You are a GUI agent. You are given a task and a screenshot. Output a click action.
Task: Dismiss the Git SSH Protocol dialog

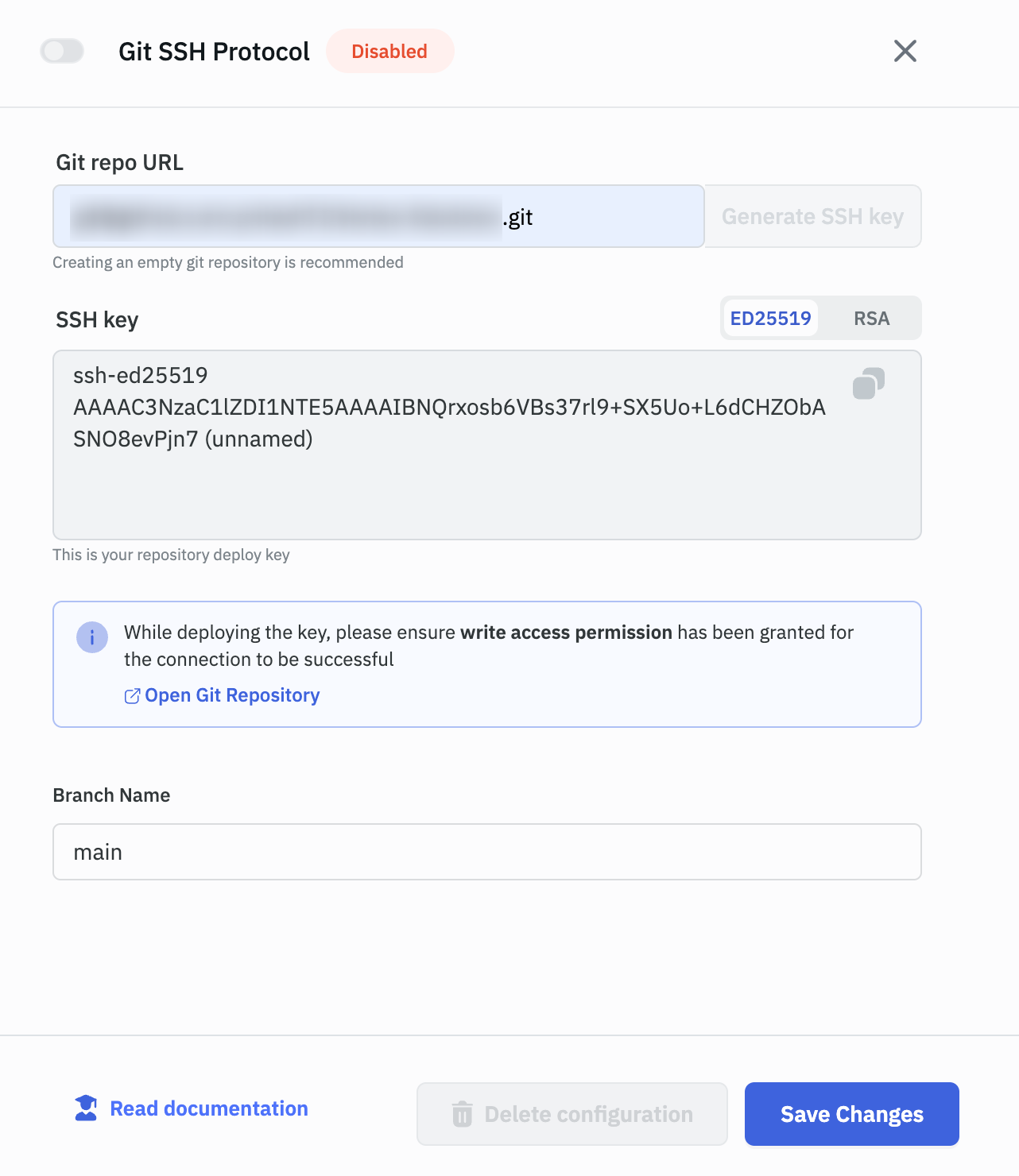click(905, 51)
